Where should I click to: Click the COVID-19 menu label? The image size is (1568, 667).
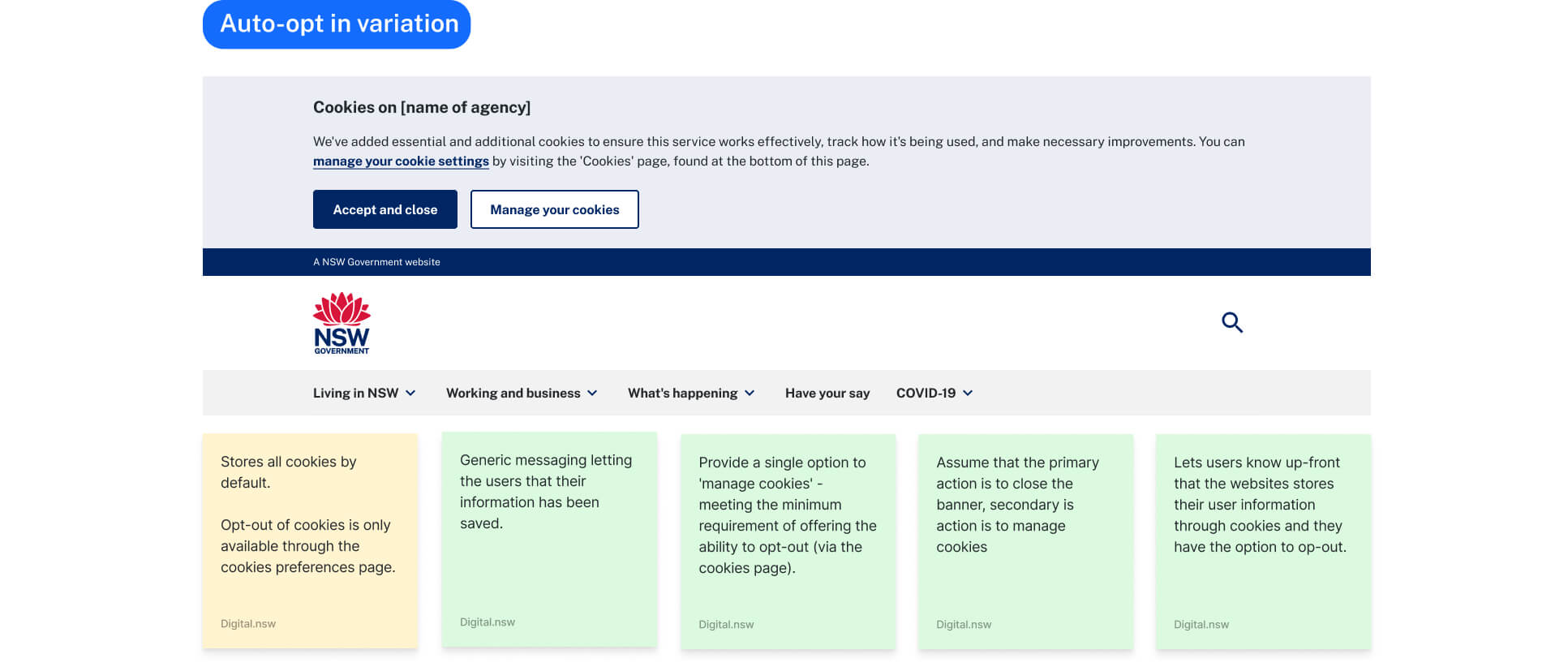pyautogui.click(x=926, y=394)
